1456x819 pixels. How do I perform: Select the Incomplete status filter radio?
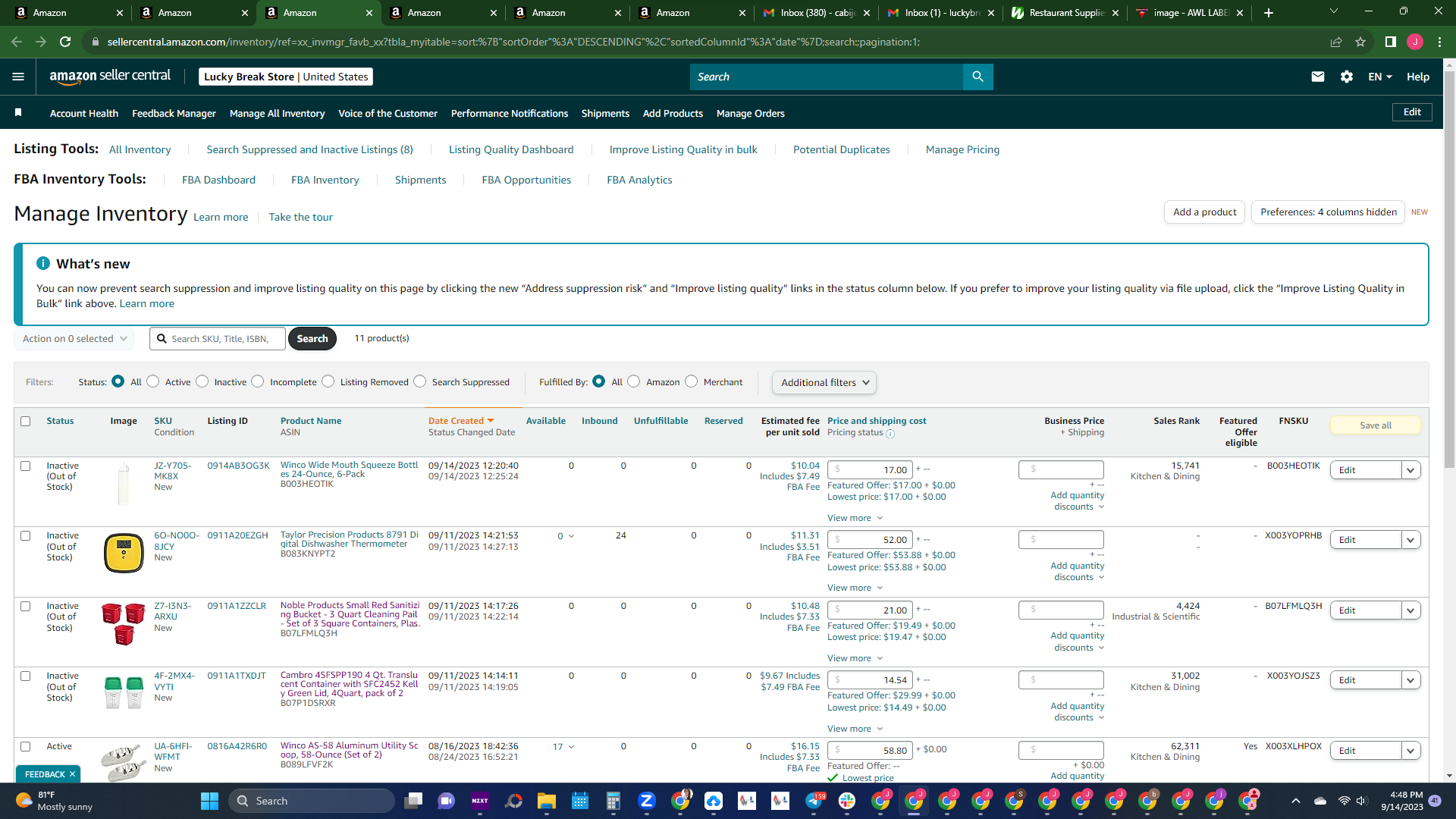(258, 381)
